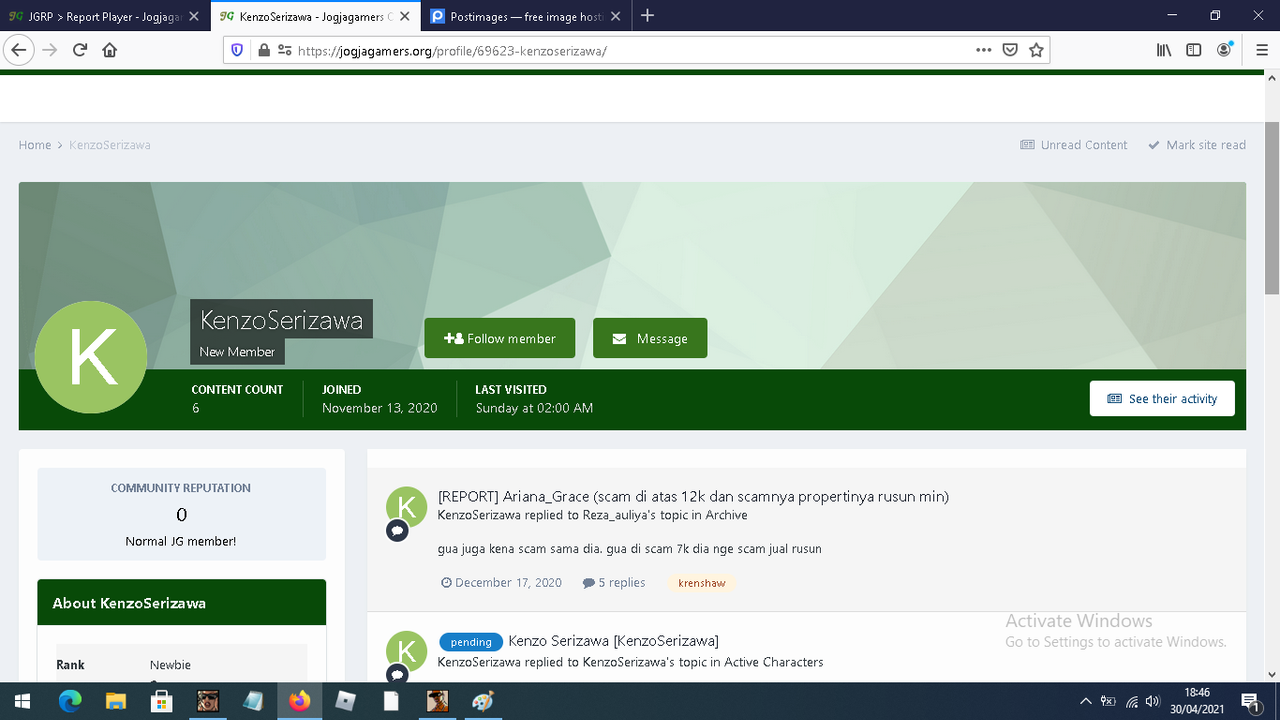Open the site permissions icon in the address bar
This screenshot has width=1280, height=720.
tap(285, 50)
